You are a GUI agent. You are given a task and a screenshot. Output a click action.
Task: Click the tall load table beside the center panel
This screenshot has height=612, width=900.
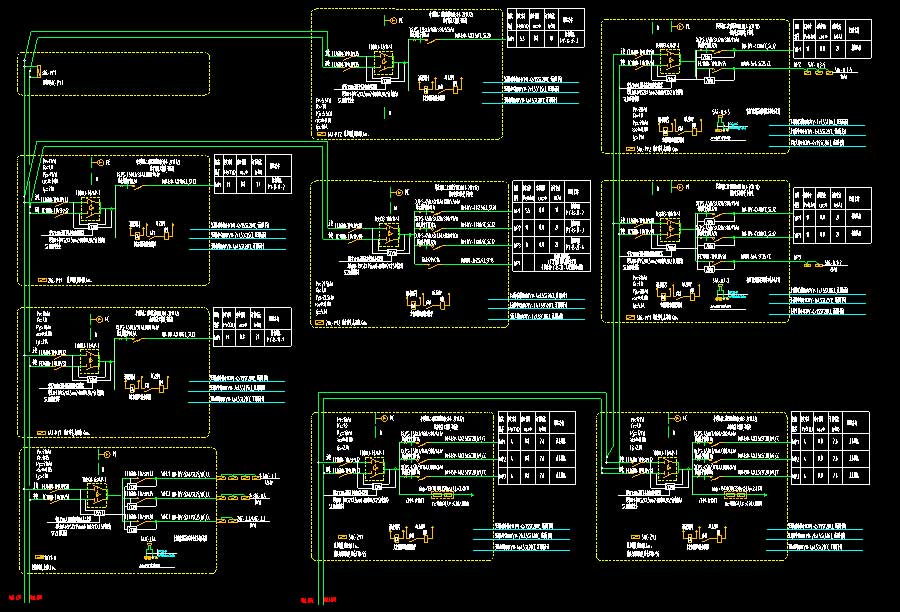[547, 226]
